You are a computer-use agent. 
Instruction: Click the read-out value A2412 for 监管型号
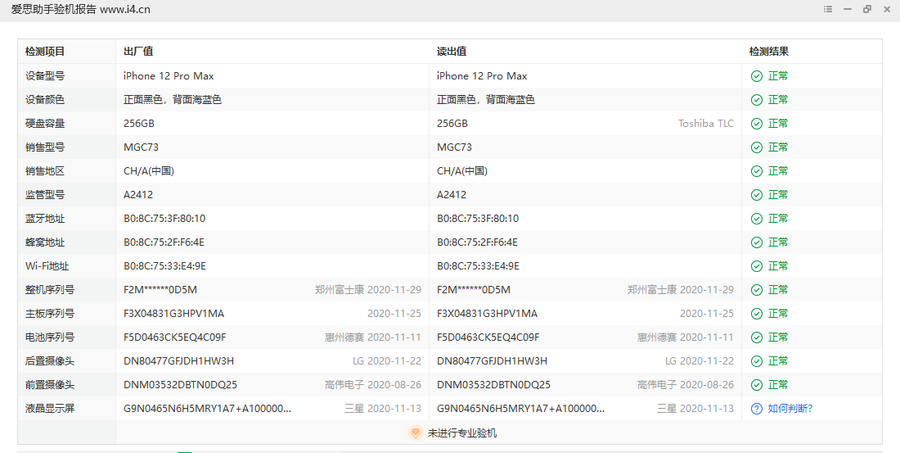452,195
